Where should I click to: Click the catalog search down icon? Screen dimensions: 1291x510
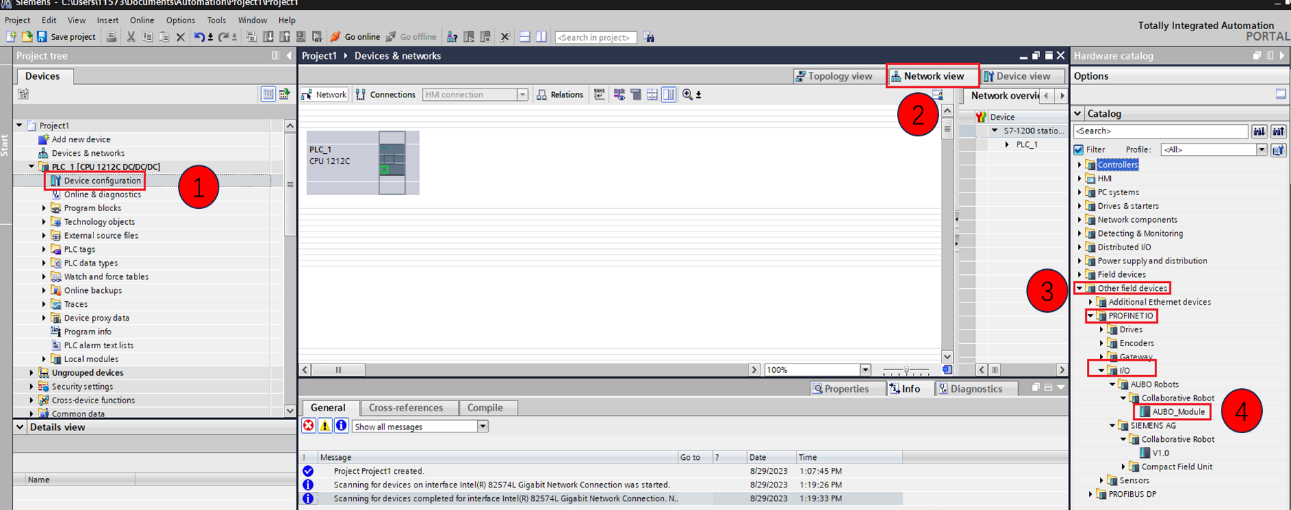(1259, 131)
